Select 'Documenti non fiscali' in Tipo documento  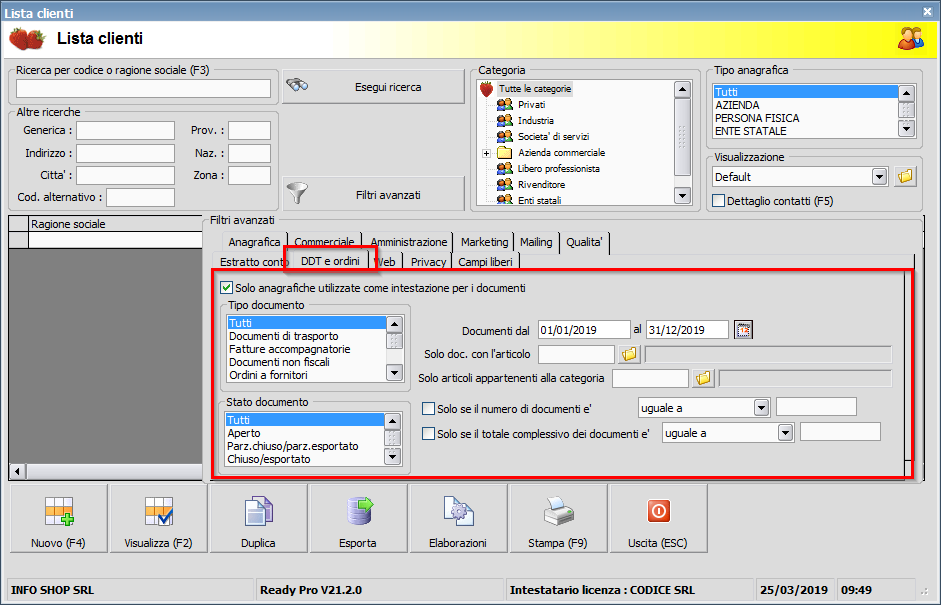pyautogui.click(x=306, y=362)
